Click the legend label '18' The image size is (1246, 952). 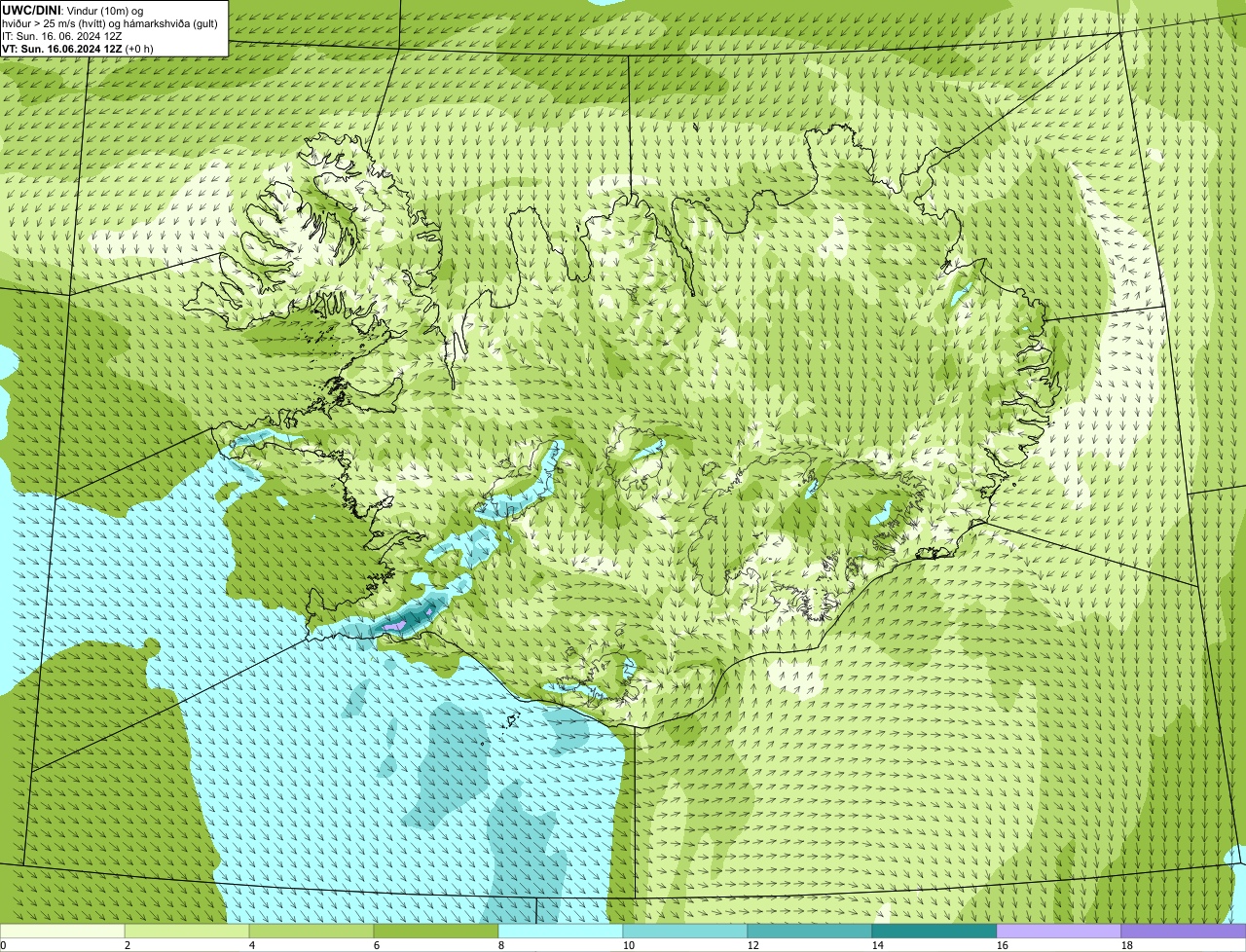point(1127,945)
